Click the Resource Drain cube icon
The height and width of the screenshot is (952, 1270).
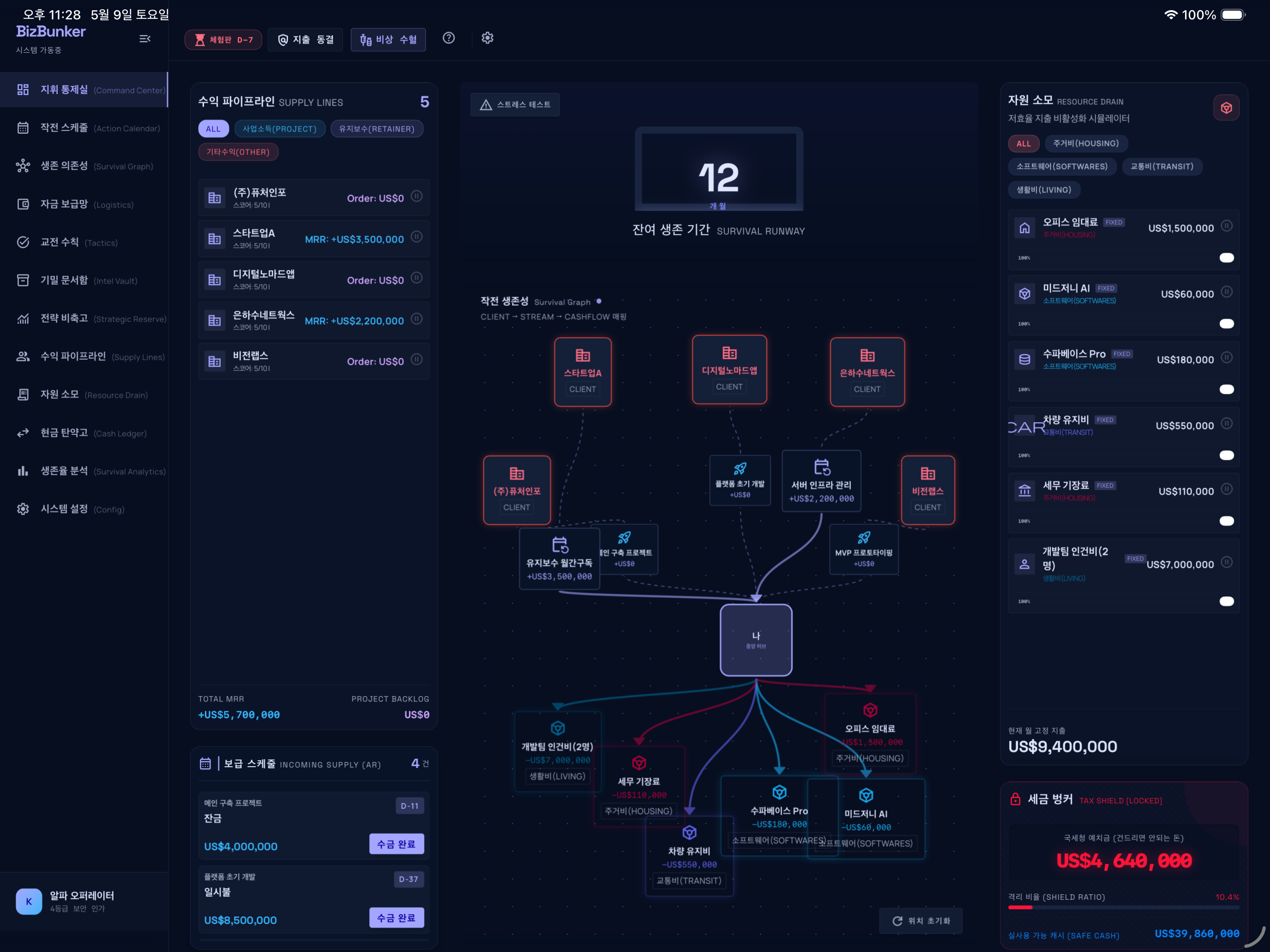(1226, 108)
